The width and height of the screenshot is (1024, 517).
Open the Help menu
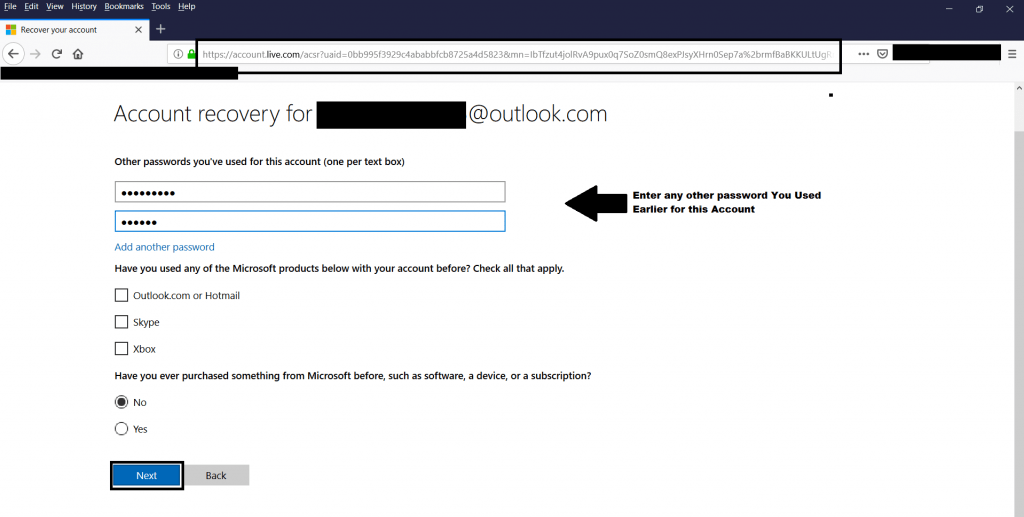[187, 7]
